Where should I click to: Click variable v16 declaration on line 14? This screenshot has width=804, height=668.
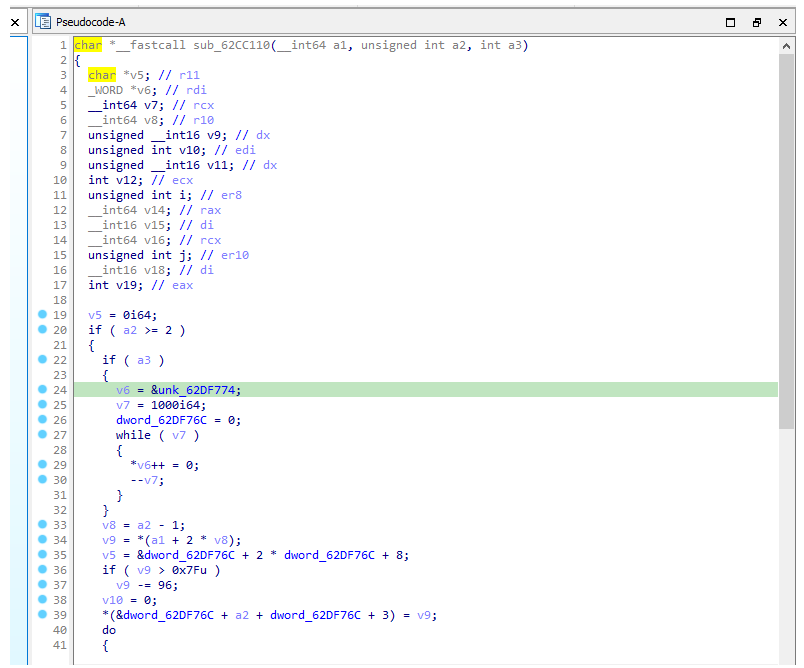pyautogui.click(x=154, y=240)
